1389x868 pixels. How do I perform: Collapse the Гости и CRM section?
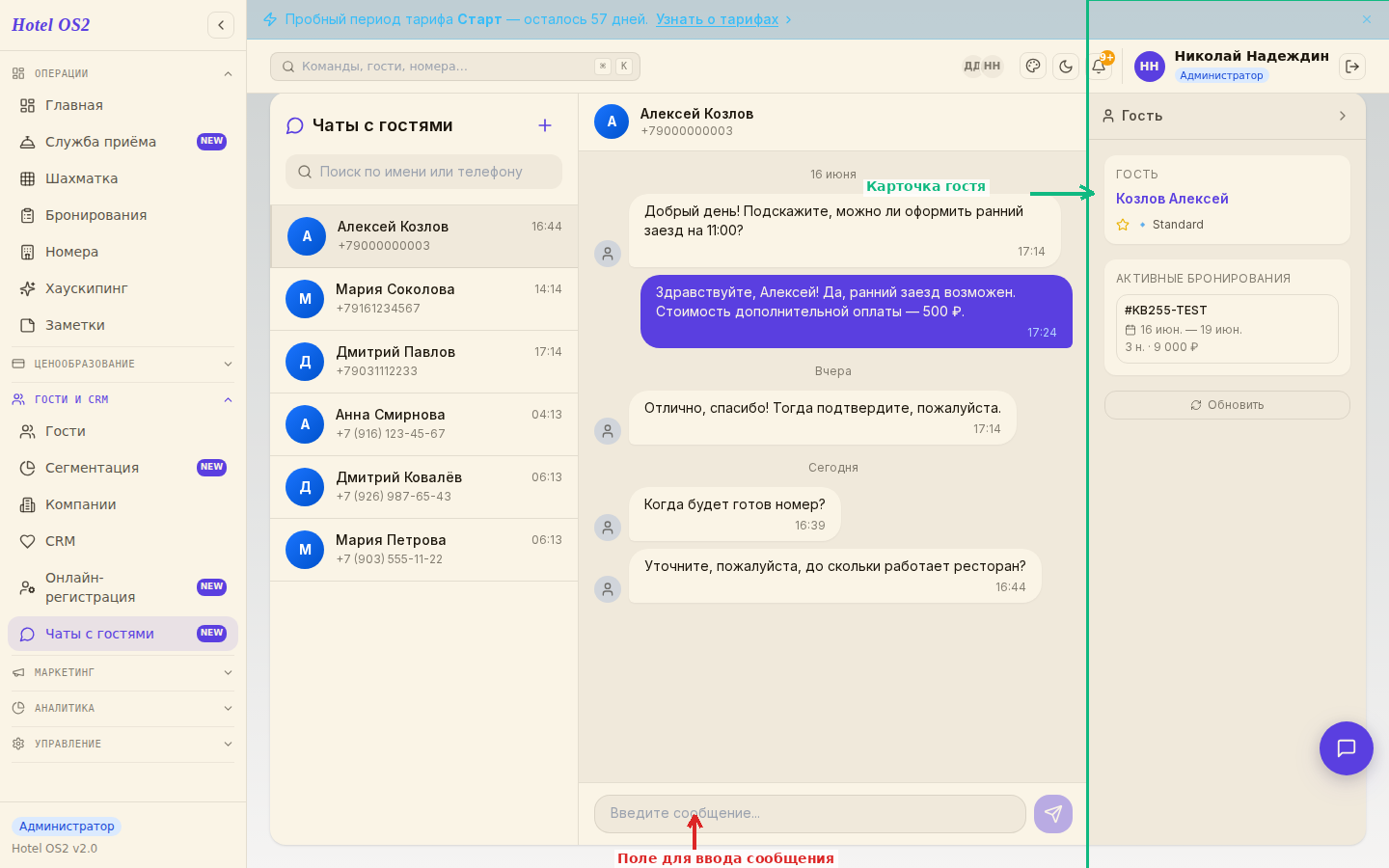click(123, 399)
